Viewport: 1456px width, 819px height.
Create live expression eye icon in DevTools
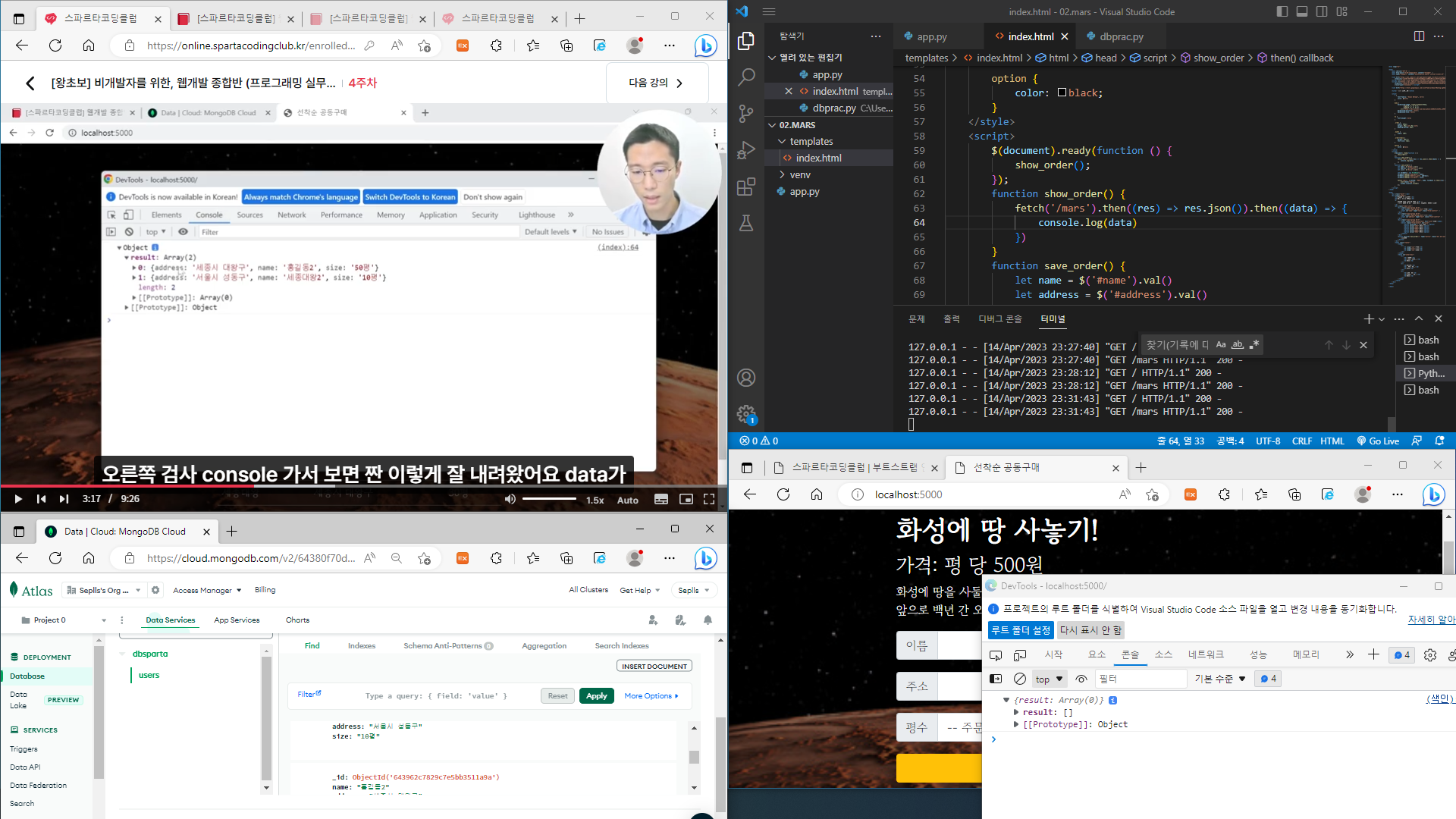pos(1081,679)
